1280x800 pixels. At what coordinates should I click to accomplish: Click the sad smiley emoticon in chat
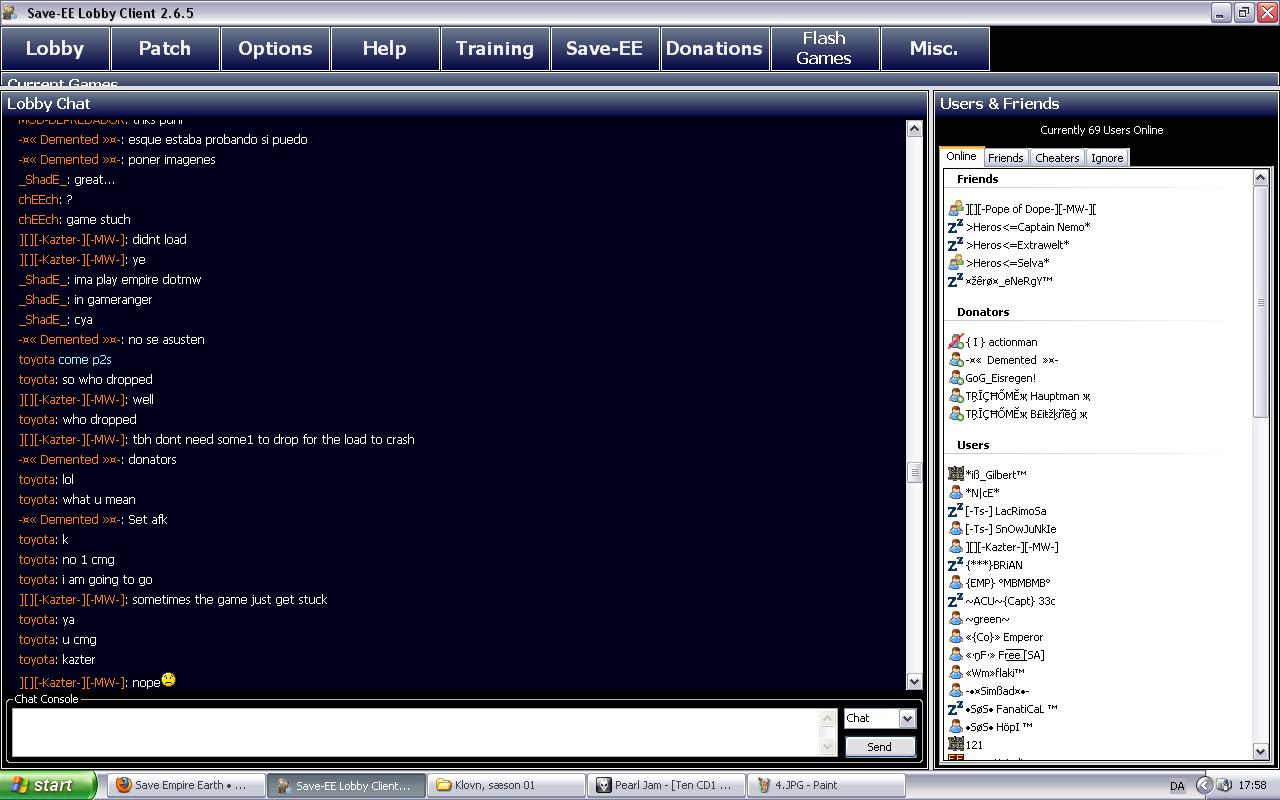point(168,680)
